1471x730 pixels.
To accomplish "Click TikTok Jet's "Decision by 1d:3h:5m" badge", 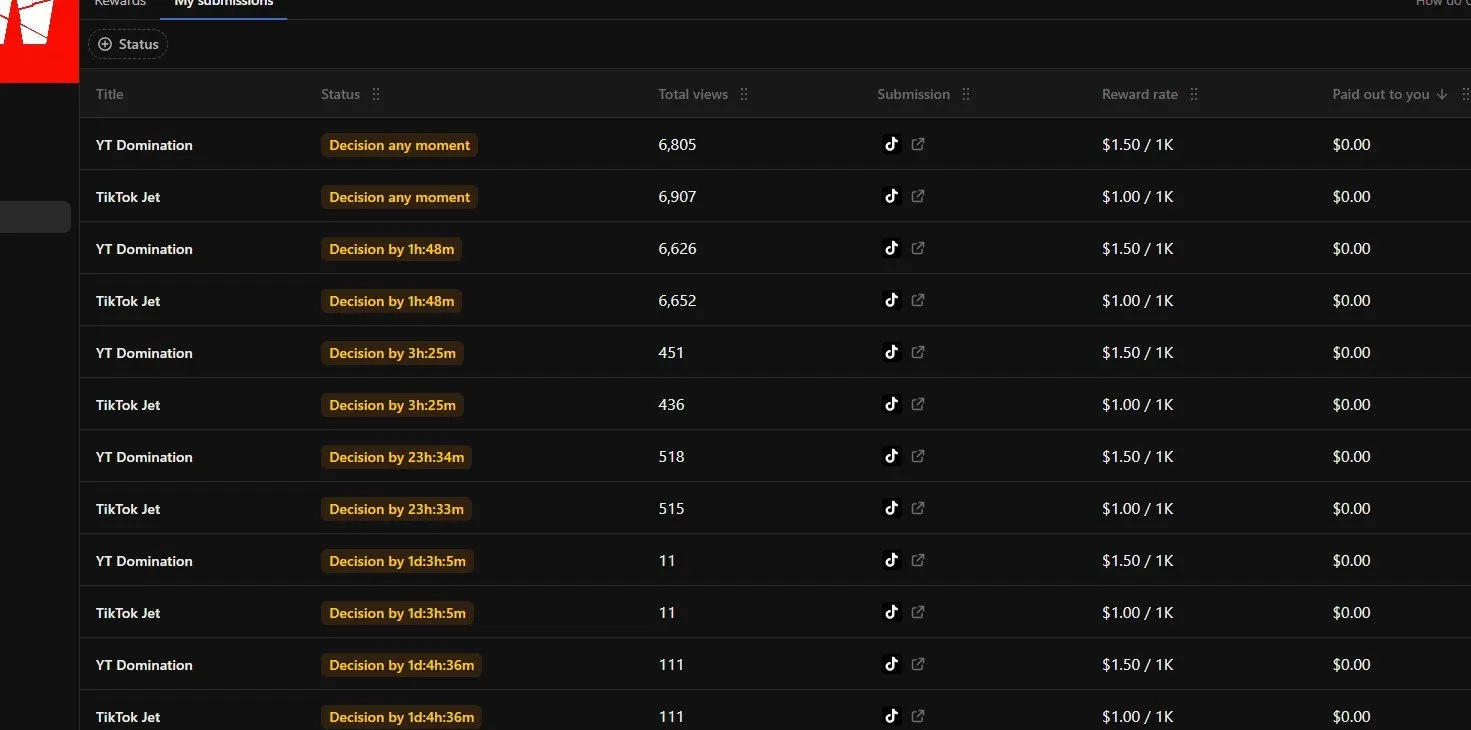I will click(x=397, y=613).
